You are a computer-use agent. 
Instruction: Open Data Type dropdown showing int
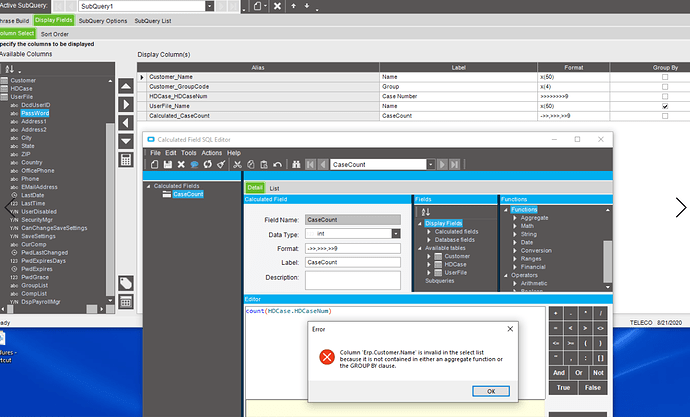(396, 234)
